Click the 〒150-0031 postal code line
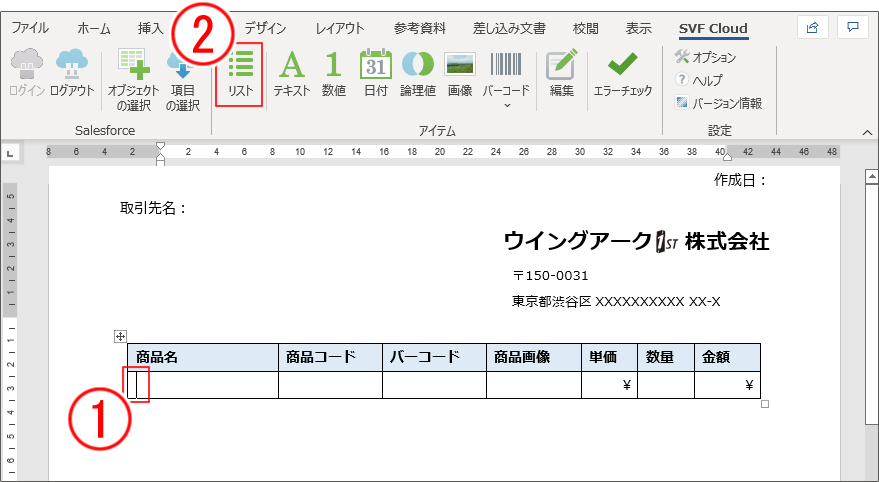 pos(550,276)
